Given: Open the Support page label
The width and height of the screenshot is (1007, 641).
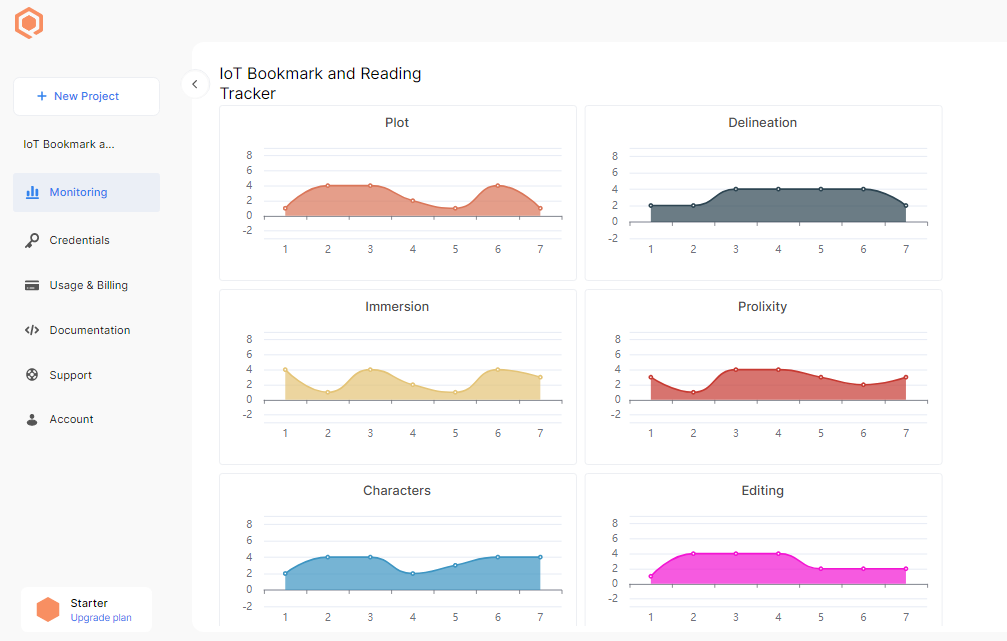Looking at the screenshot, I should 71,375.
